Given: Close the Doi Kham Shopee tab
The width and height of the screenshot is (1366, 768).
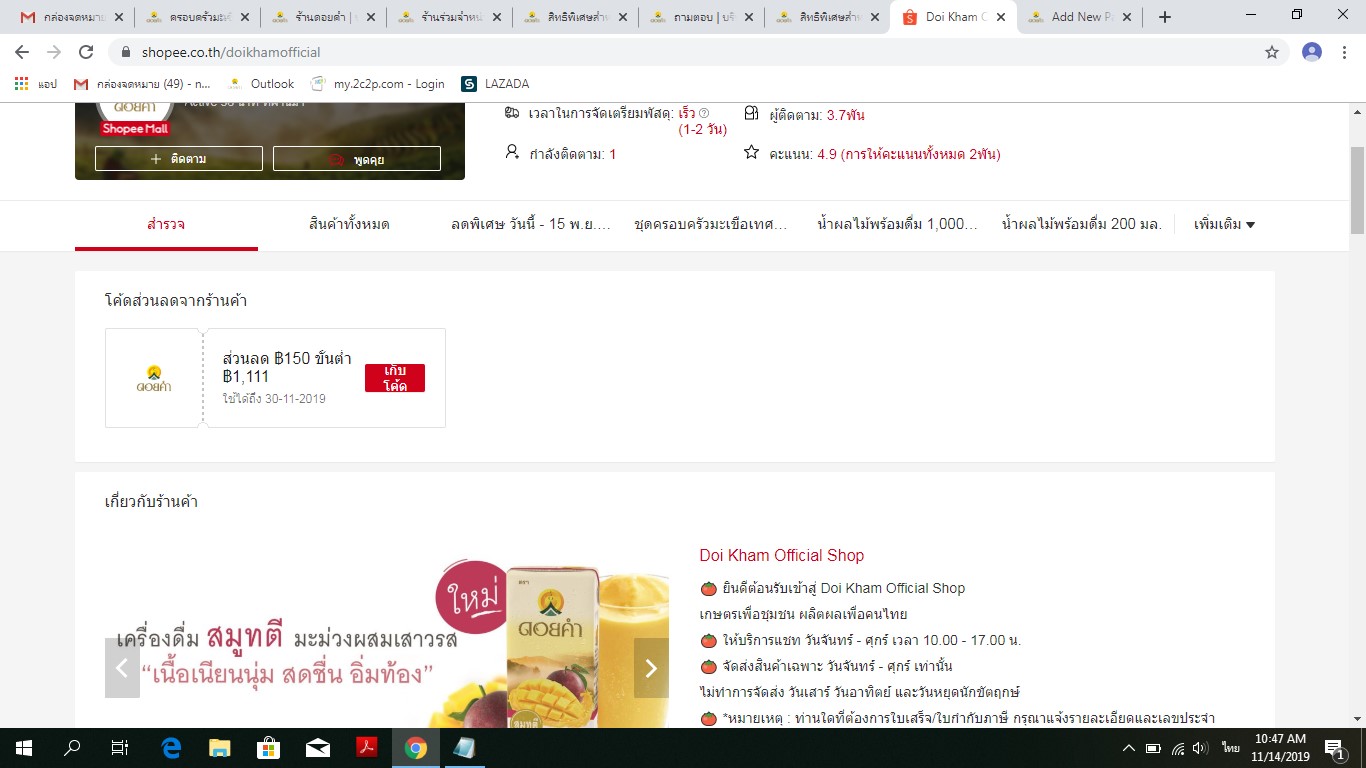Looking at the screenshot, I should [999, 17].
